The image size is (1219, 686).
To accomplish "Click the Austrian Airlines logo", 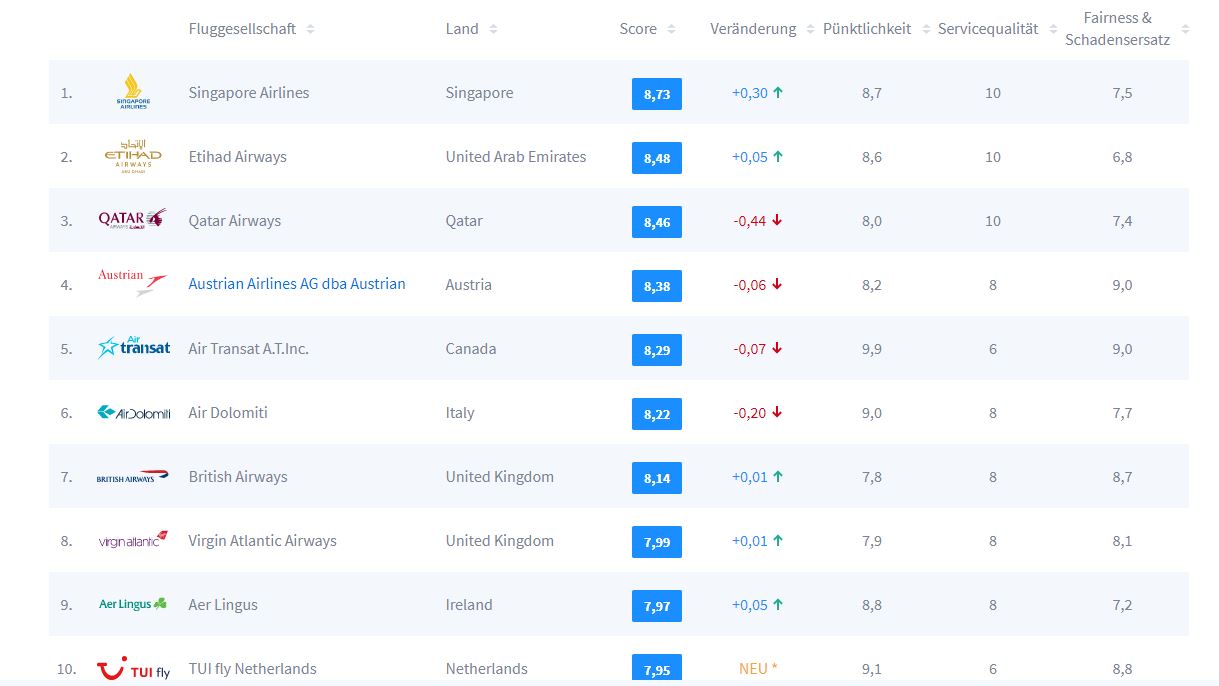I will click(132, 283).
